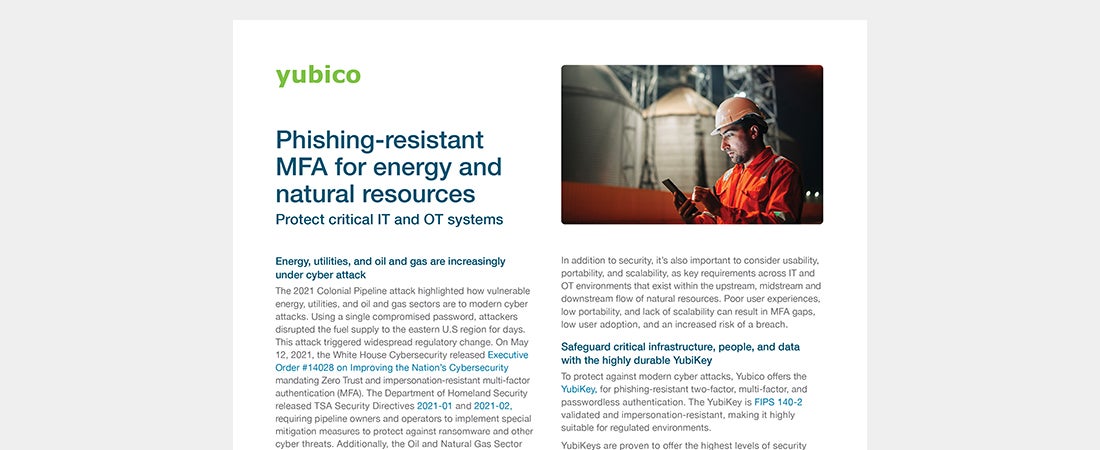
Task: Open the TSA directive 2021-01 link
Action: [x=434, y=406]
